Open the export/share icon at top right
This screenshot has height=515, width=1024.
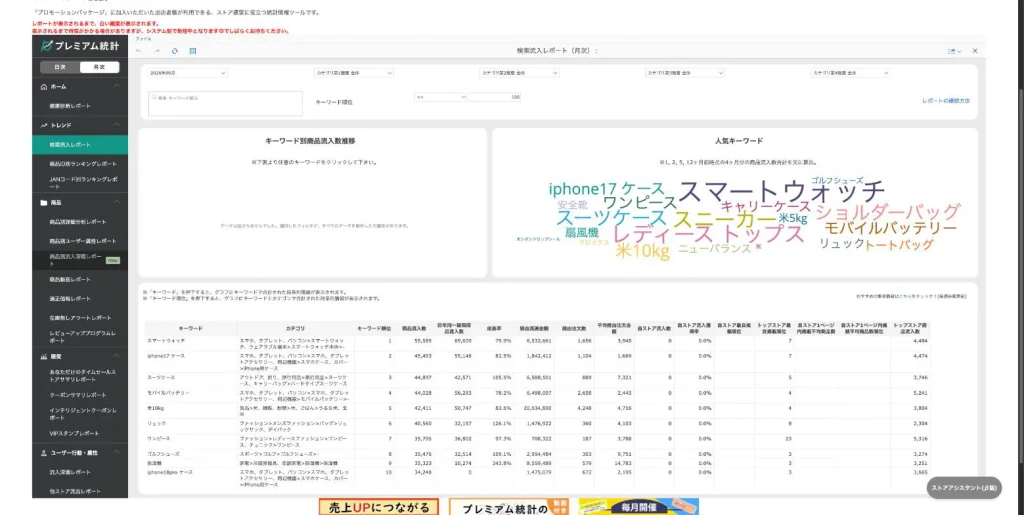pyautogui.click(x=952, y=51)
